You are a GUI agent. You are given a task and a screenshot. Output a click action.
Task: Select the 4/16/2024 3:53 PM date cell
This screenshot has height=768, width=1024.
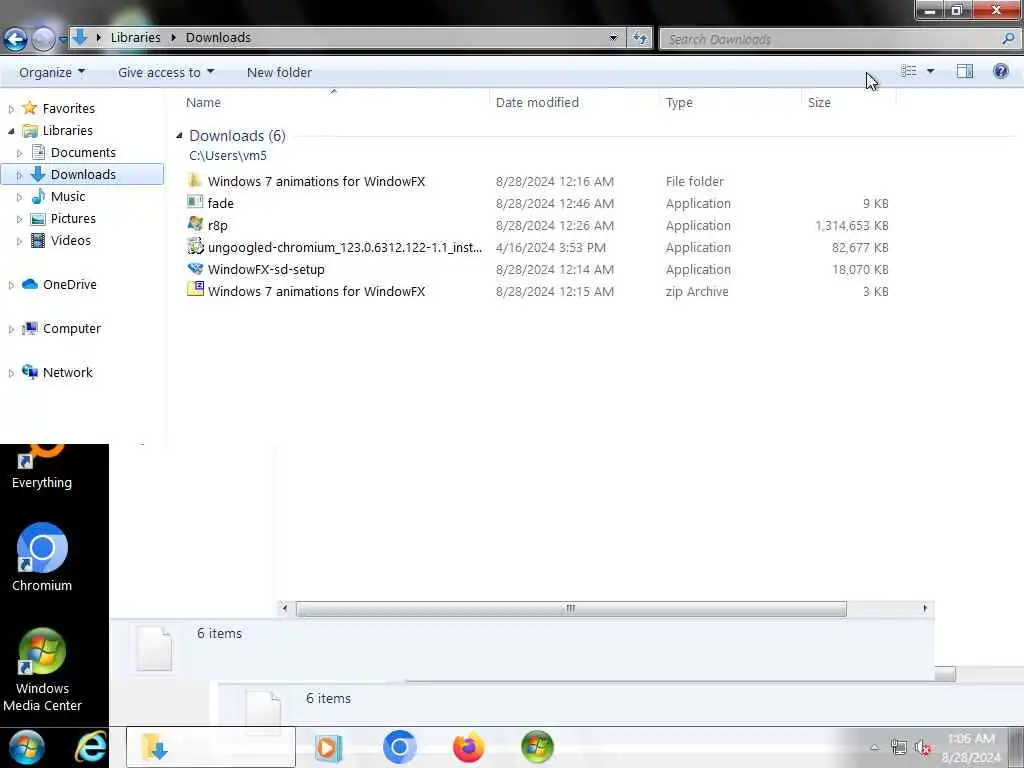click(x=551, y=248)
